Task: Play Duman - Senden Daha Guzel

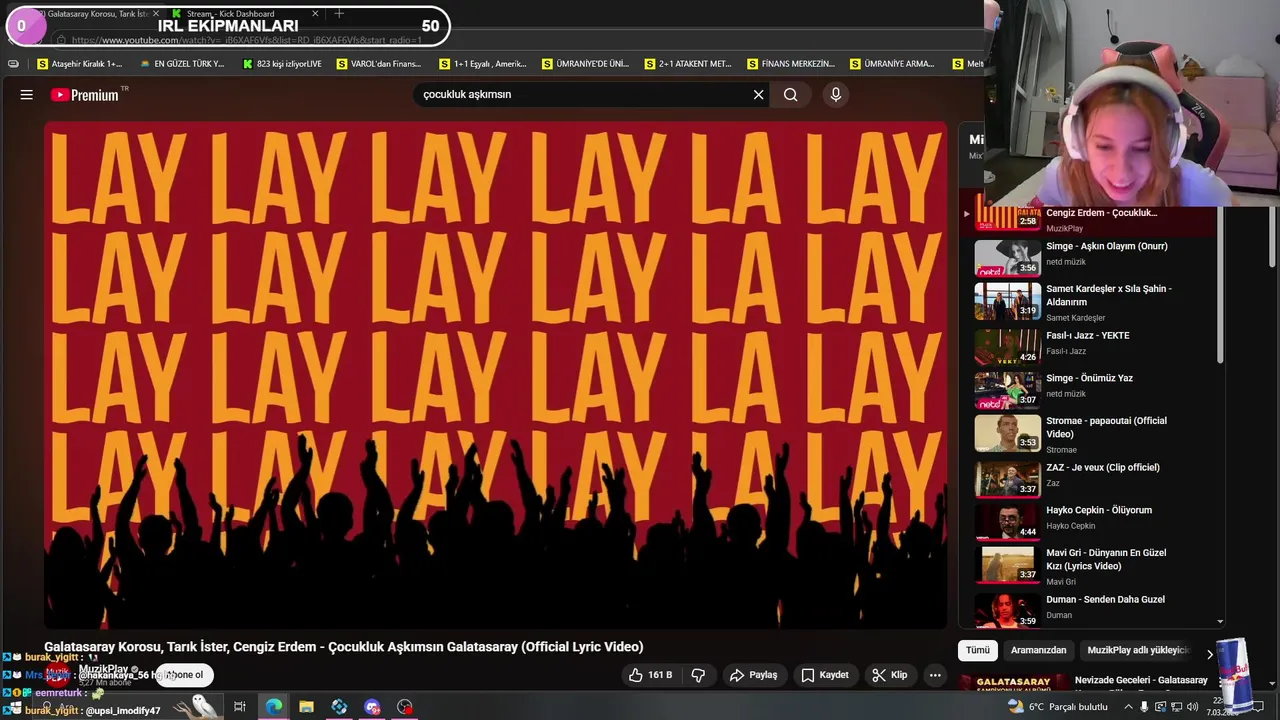Action: pyautogui.click(x=1105, y=599)
